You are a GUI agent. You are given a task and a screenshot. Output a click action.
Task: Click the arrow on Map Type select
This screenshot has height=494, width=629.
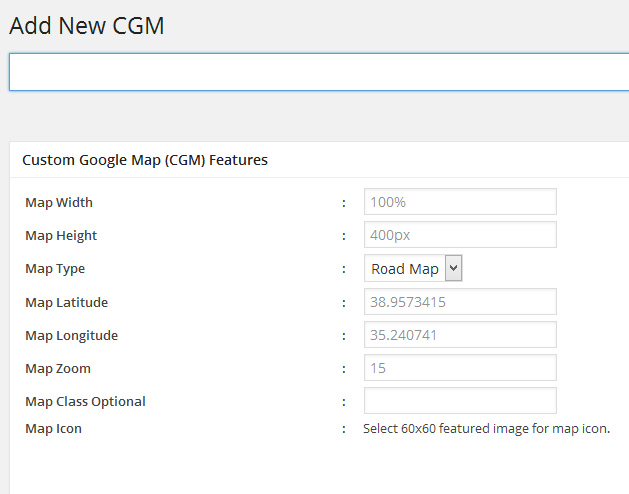click(x=453, y=268)
